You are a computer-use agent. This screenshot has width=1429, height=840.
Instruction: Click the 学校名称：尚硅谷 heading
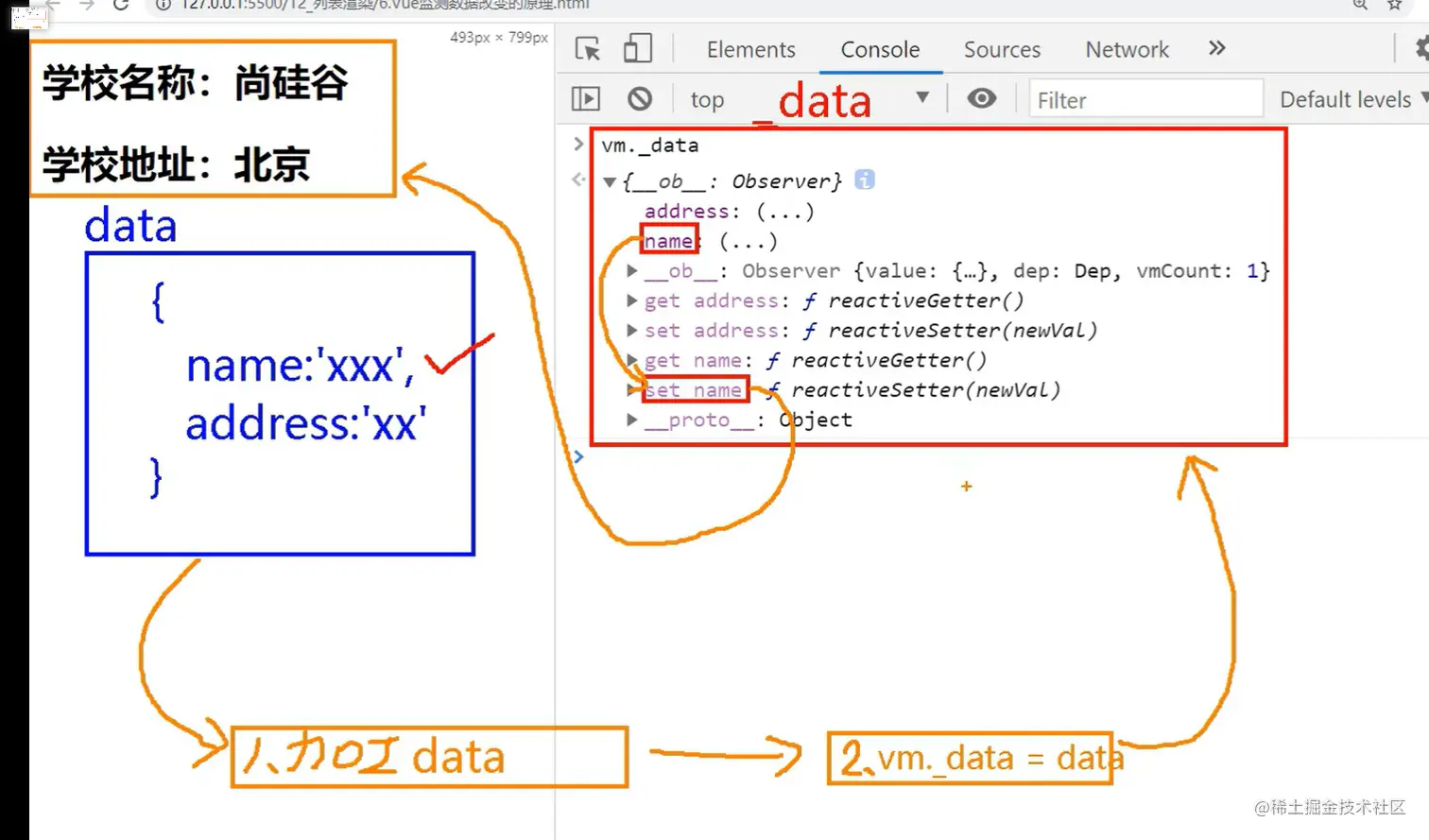pos(196,82)
